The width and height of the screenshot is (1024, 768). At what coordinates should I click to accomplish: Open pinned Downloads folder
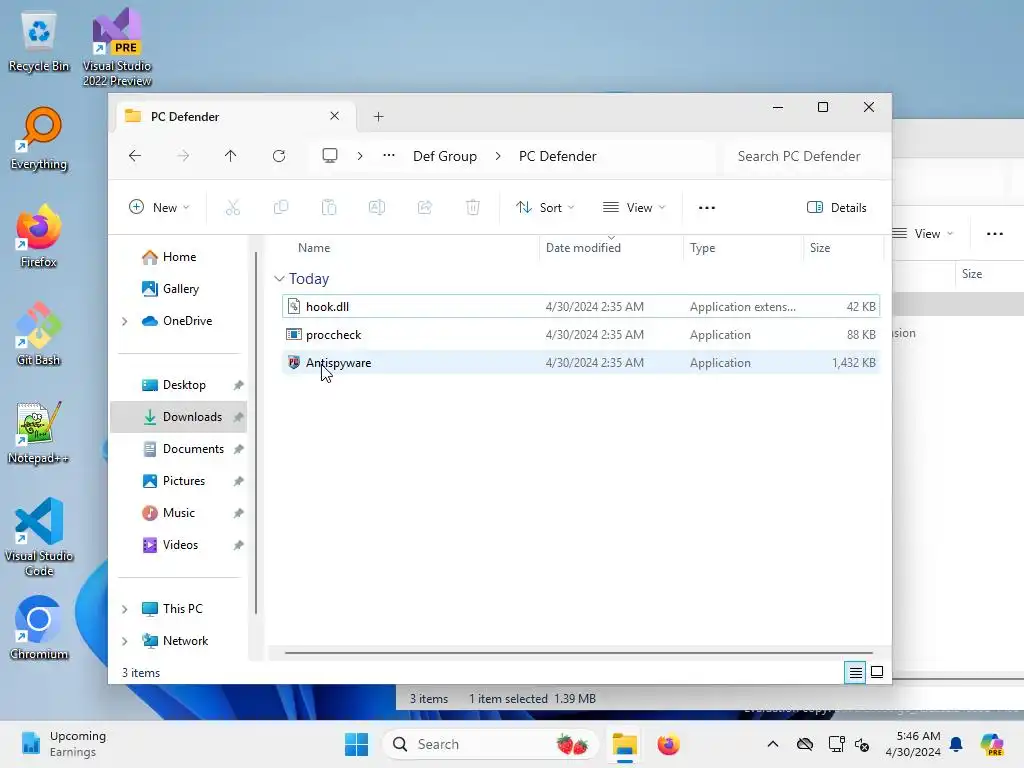coord(179,417)
